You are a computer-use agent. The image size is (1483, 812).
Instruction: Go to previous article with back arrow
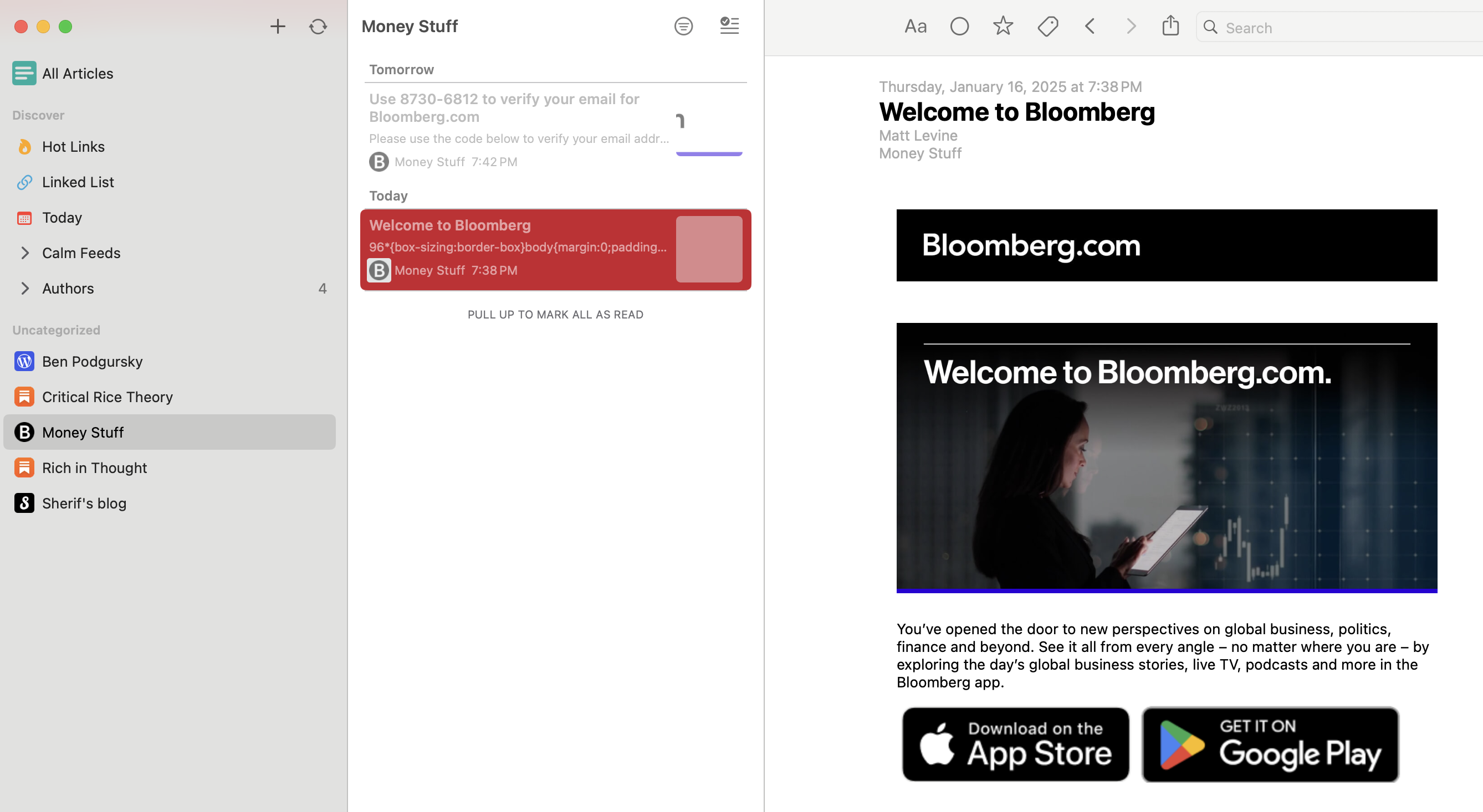pyautogui.click(x=1089, y=27)
